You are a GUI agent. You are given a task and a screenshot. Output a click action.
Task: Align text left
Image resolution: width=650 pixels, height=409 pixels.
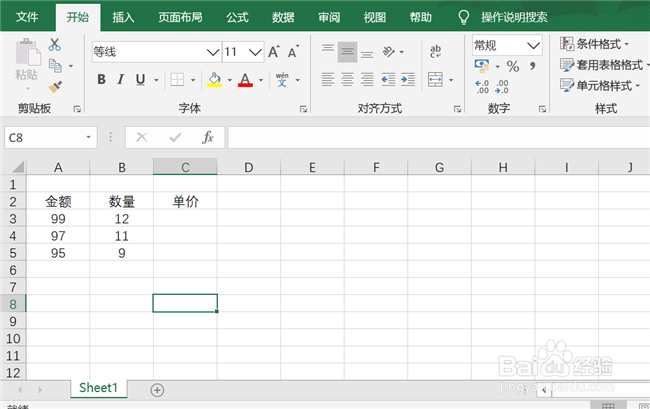[x=327, y=79]
